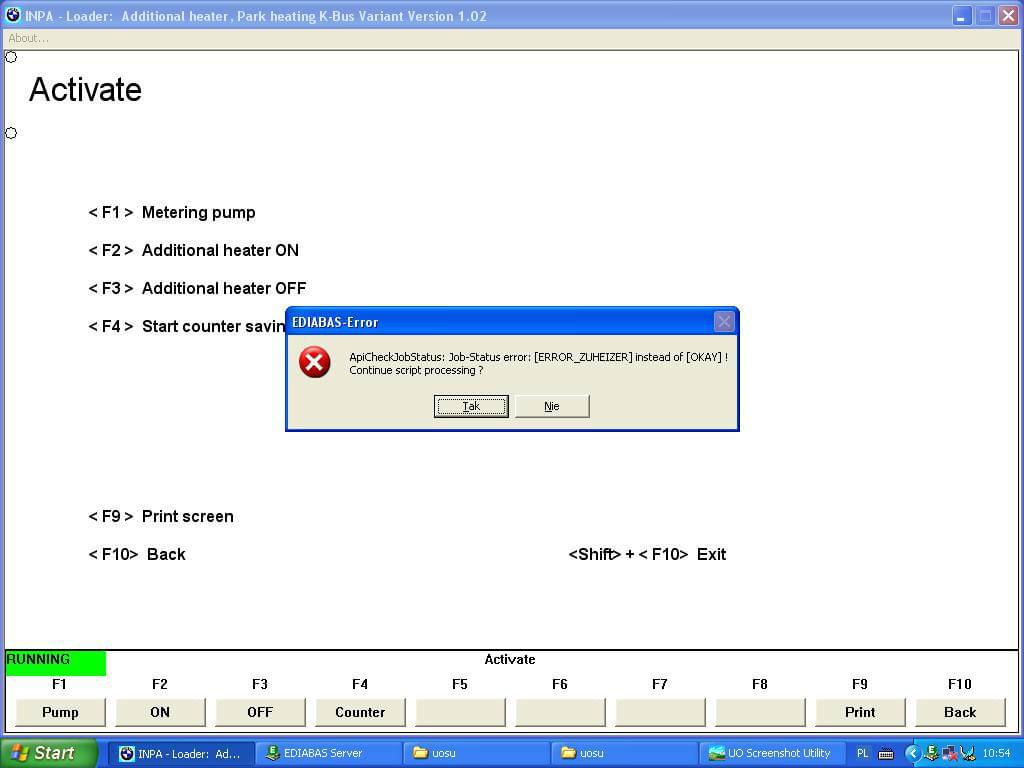Switch to EDIABAS Server in the taskbar

pyautogui.click(x=327, y=754)
